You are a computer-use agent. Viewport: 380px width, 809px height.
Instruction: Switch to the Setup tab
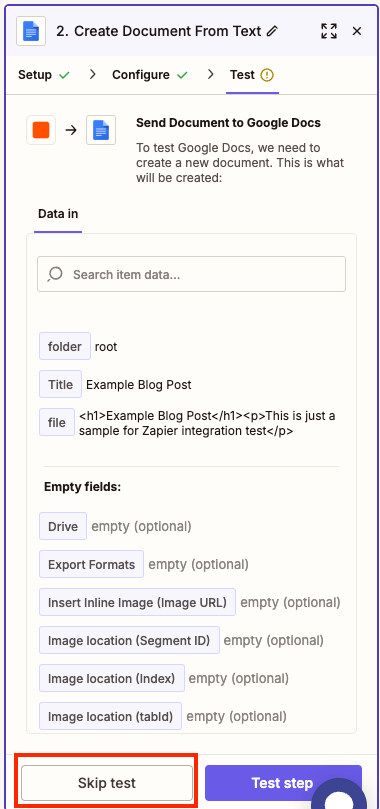click(35, 75)
